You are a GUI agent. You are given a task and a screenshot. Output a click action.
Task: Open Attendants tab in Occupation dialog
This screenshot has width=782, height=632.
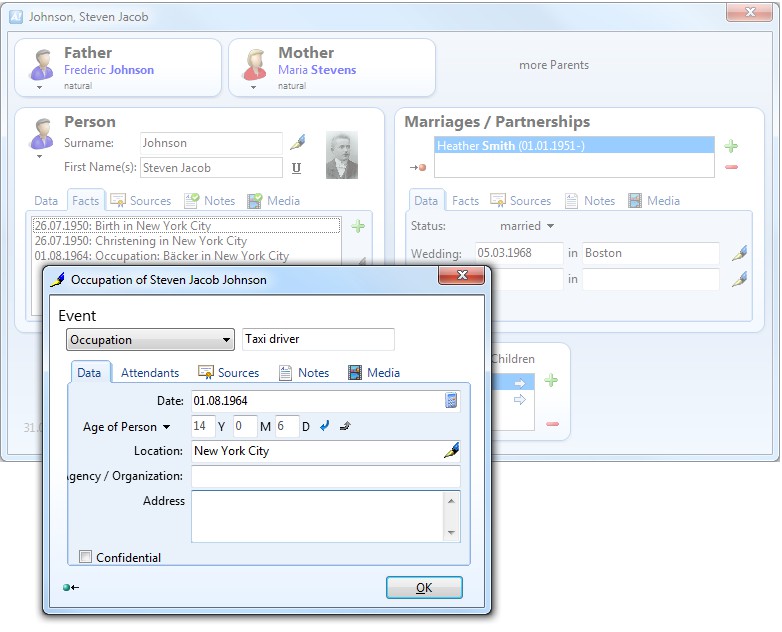150,373
